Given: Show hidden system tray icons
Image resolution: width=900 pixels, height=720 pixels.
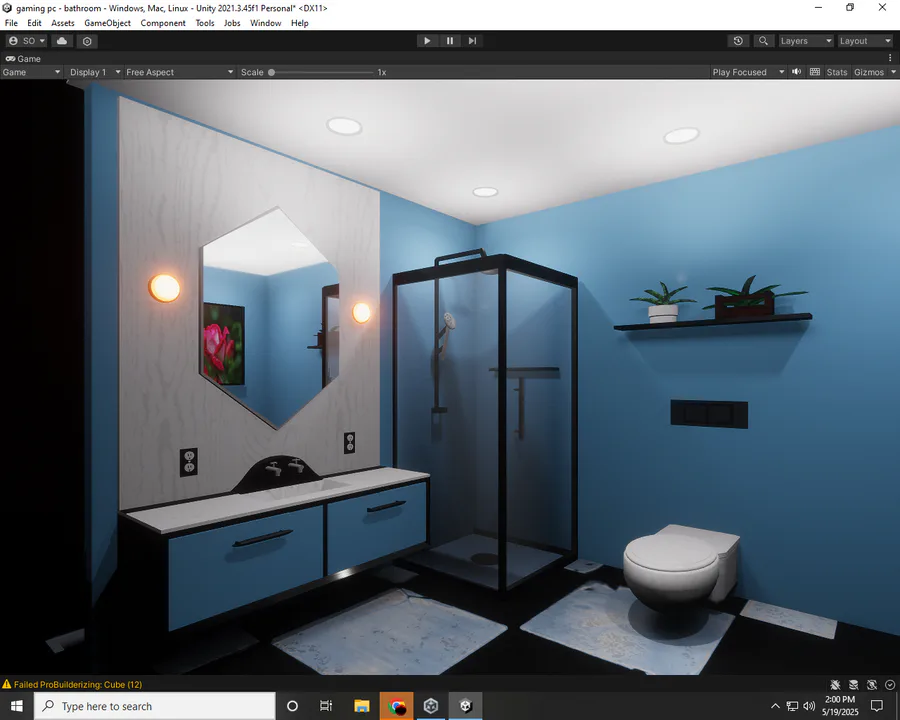Looking at the screenshot, I should coord(775,706).
